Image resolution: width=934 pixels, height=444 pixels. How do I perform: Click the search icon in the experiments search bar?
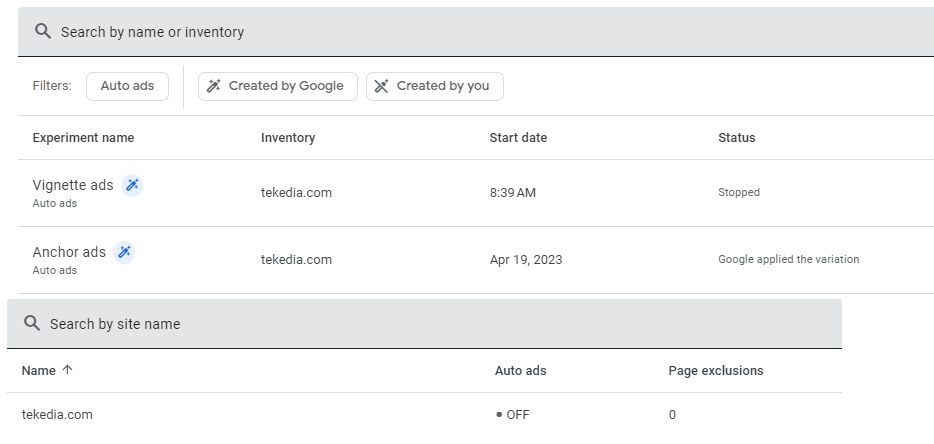pos(42,32)
